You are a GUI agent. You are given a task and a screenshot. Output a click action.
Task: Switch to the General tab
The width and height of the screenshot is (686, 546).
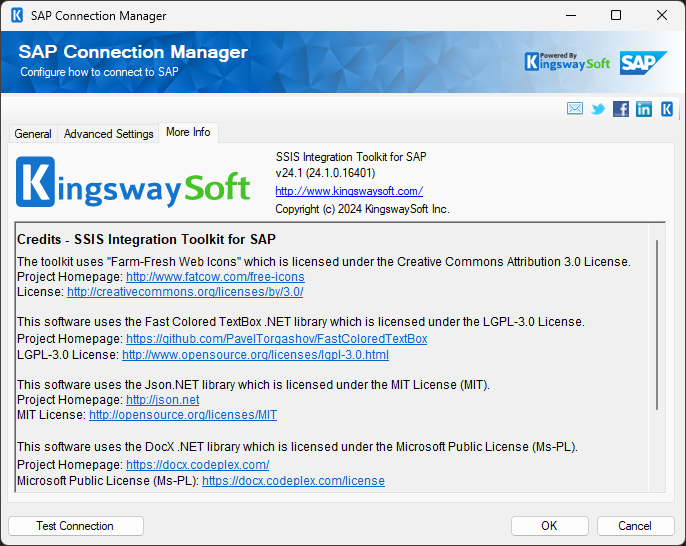pyautogui.click(x=33, y=134)
